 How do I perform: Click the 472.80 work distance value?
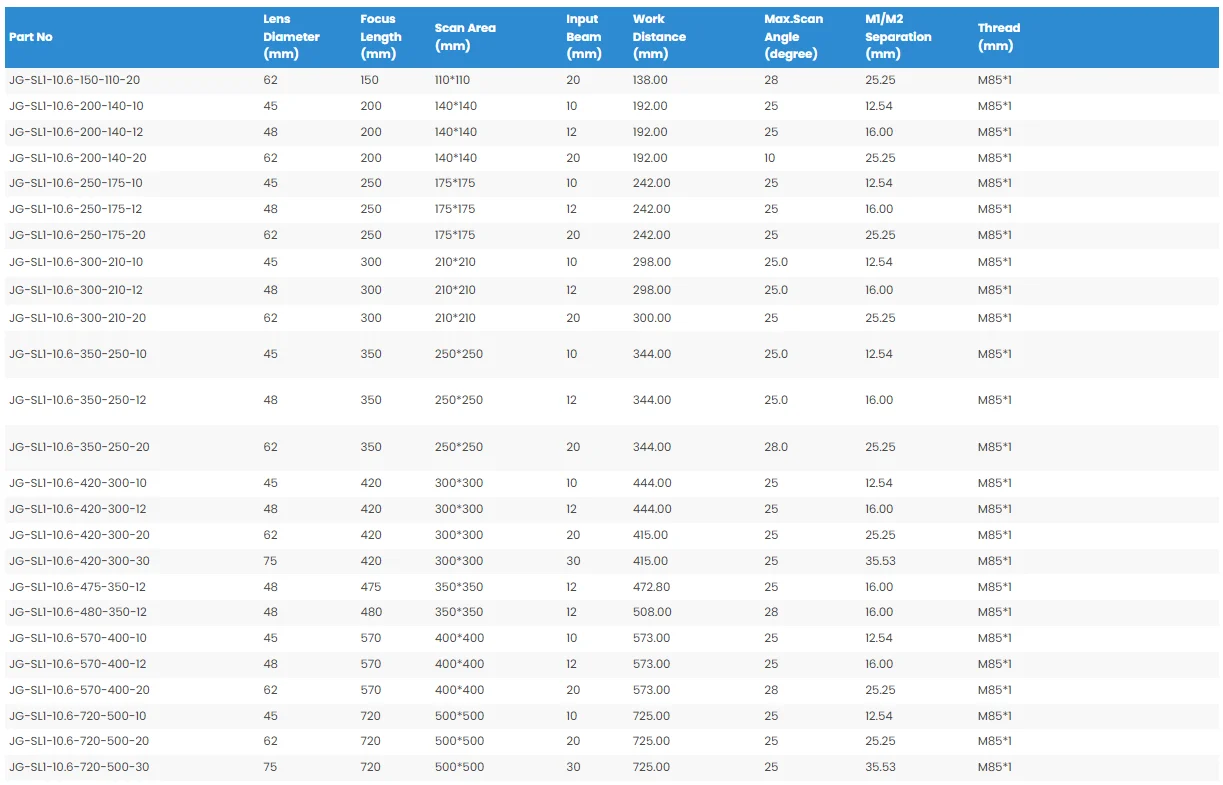pyautogui.click(x=651, y=587)
